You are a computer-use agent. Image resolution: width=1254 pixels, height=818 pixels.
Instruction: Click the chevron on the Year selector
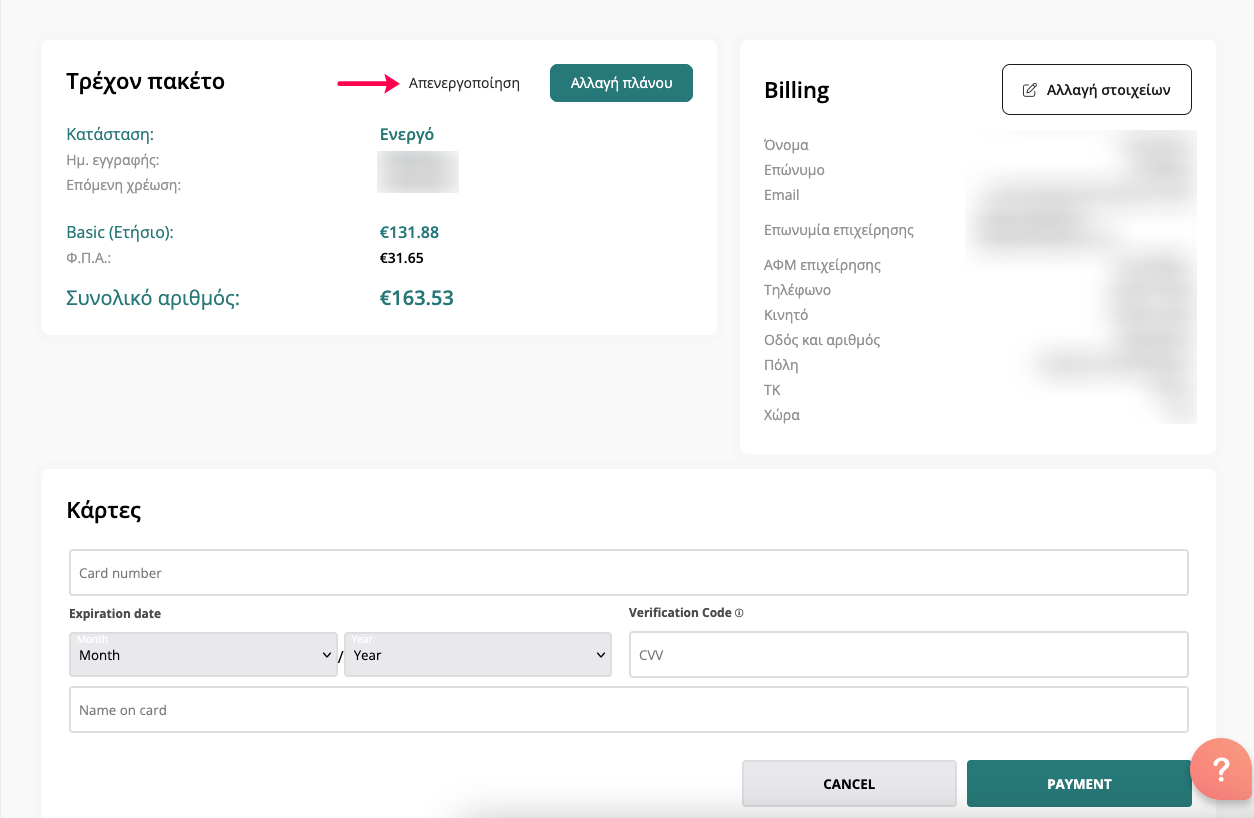click(x=600, y=655)
